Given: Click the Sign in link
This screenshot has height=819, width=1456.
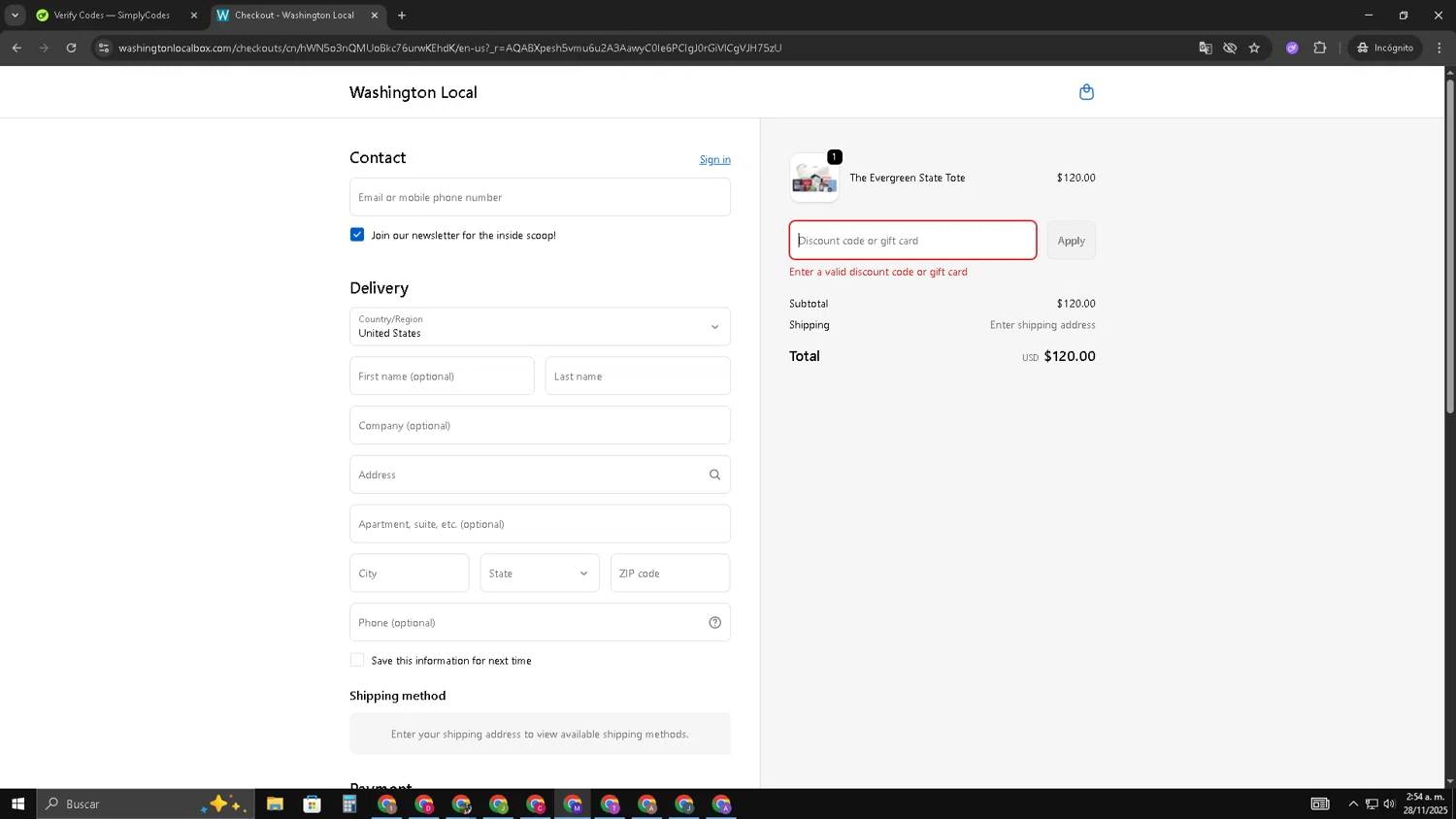Looking at the screenshot, I should point(714,160).
